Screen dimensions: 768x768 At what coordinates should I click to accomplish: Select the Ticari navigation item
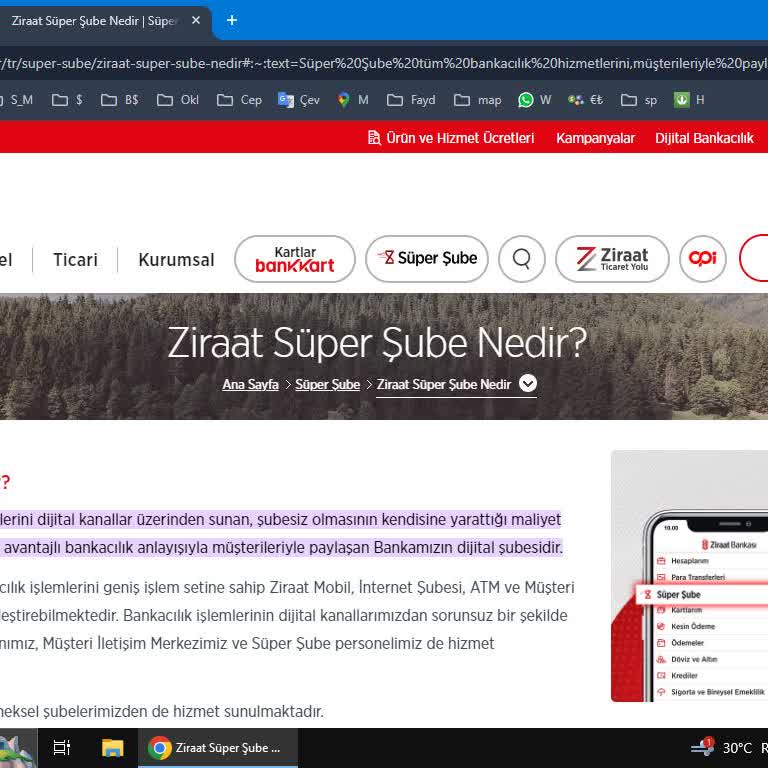[x=75, y=260]
